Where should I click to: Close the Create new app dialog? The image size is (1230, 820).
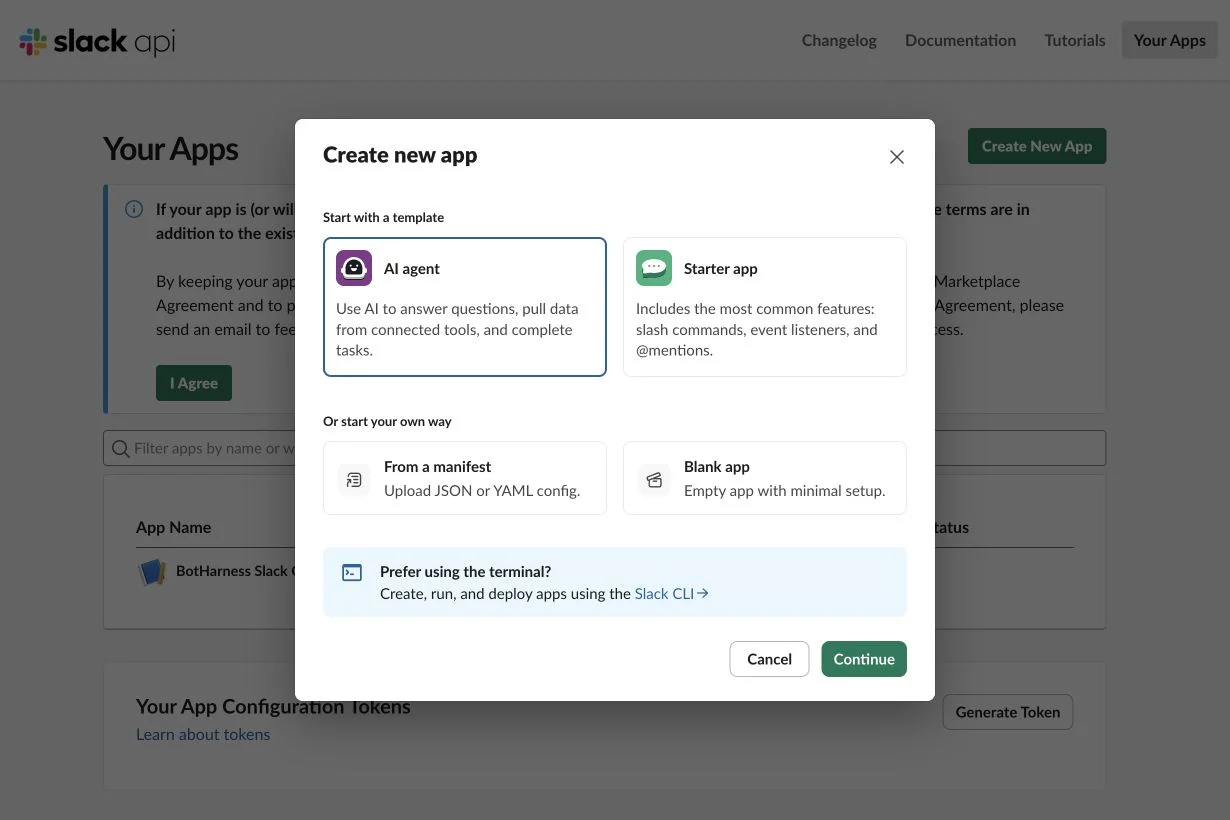click(897, 157)
